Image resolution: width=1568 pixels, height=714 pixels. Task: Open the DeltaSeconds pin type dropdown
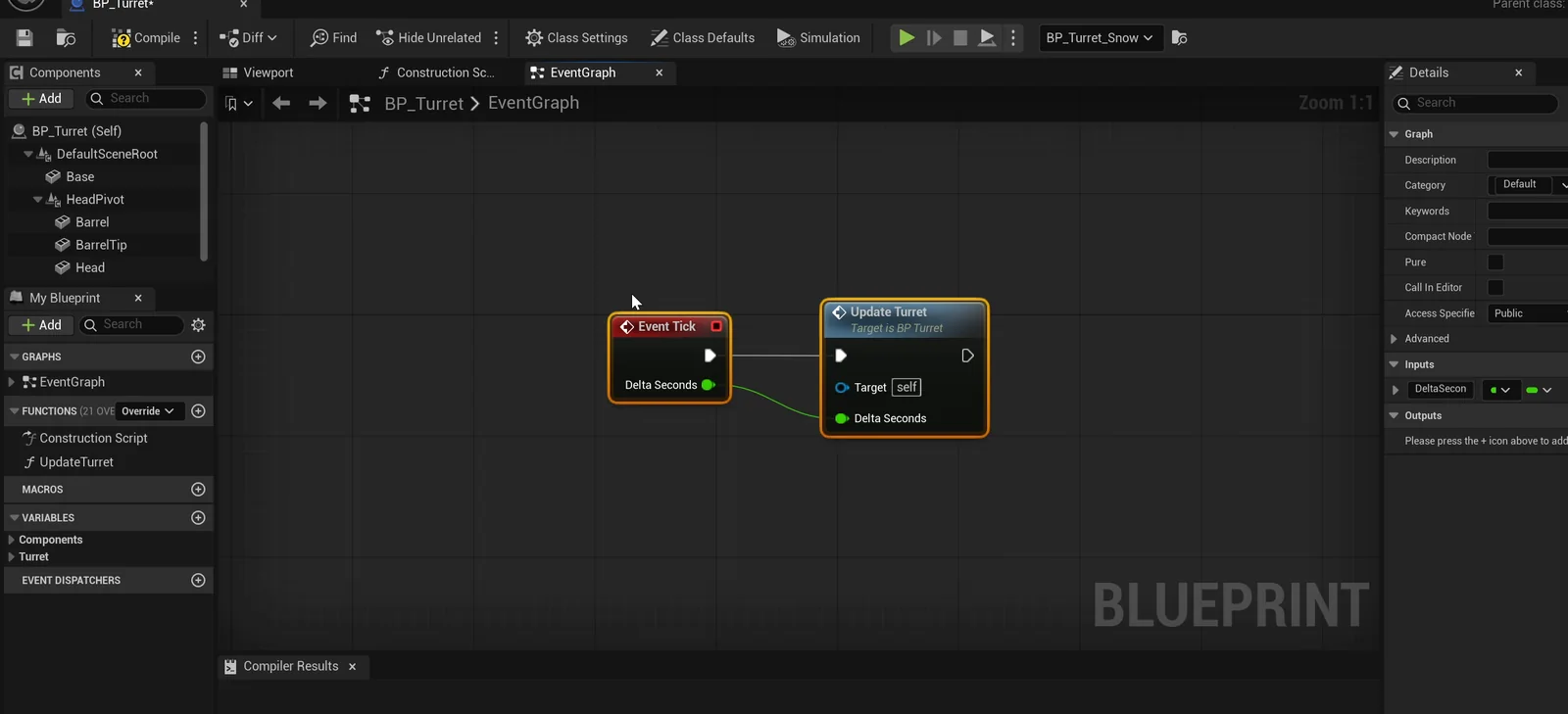point(1499,390)
